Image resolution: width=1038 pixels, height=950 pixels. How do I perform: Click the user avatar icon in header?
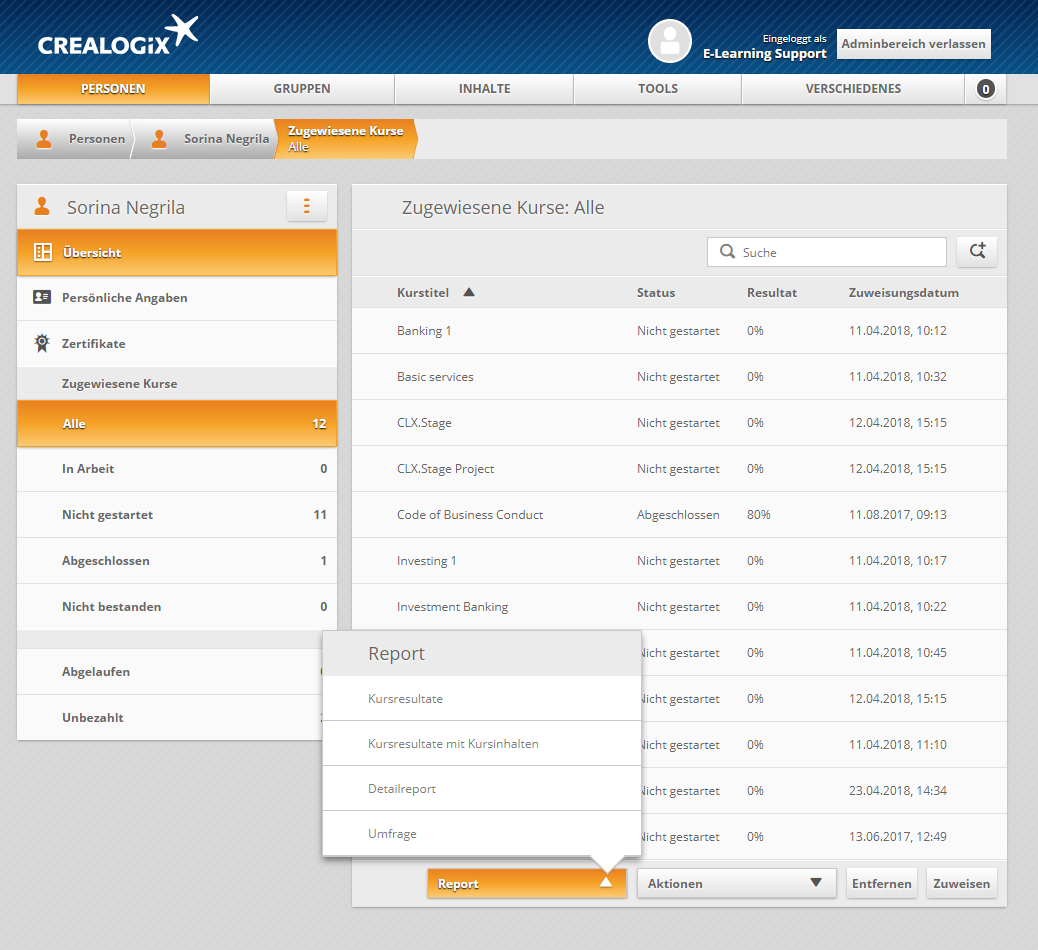point(669,41)
